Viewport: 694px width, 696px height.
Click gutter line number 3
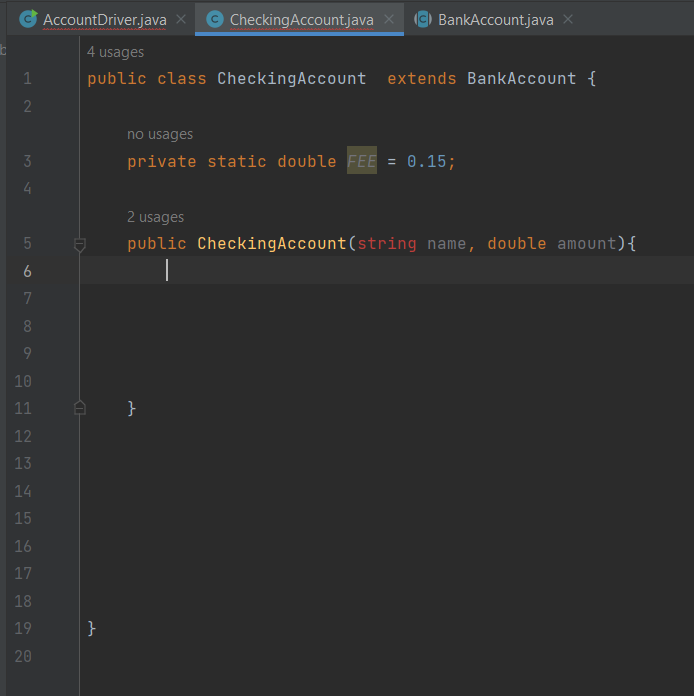pos(28,161)
